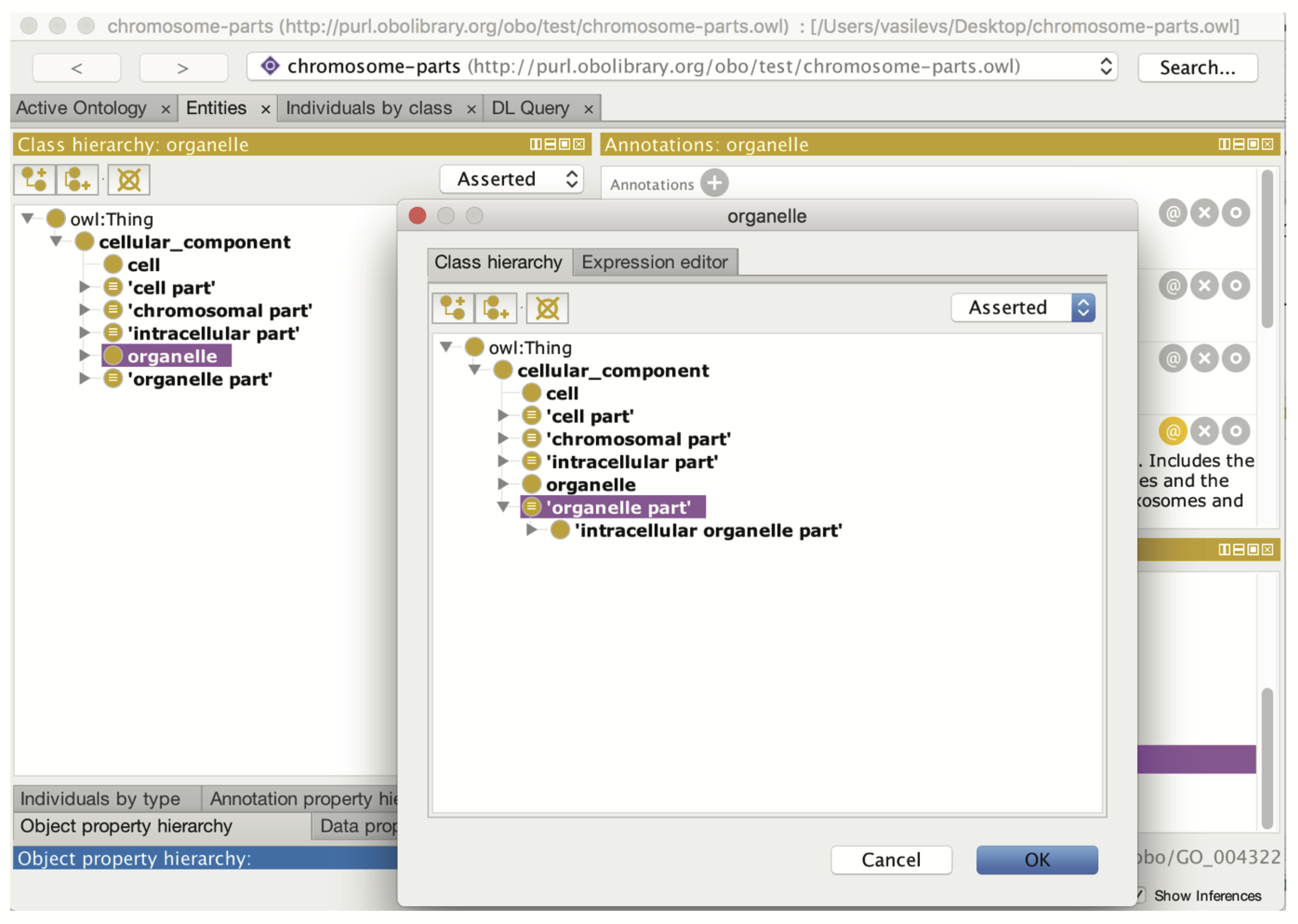This screenshot has width=1298, height=924.
Task: Close Class hierarchy view icon in header
Action: pos(579,145)
